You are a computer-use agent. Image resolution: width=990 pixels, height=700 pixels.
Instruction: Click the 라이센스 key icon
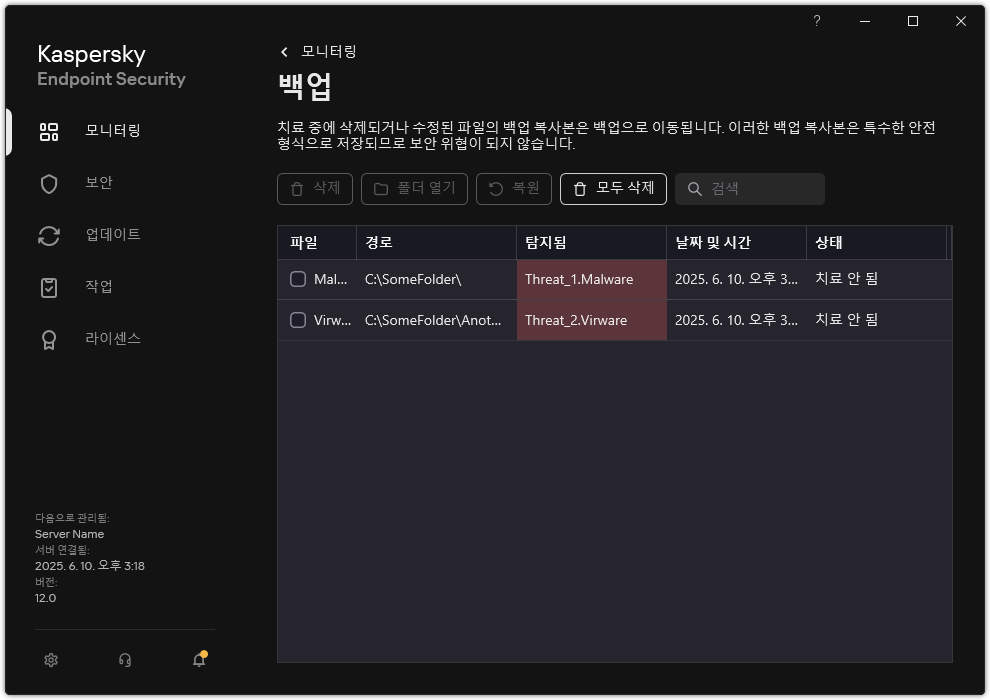pyautogui.click(x=48, y=338)
